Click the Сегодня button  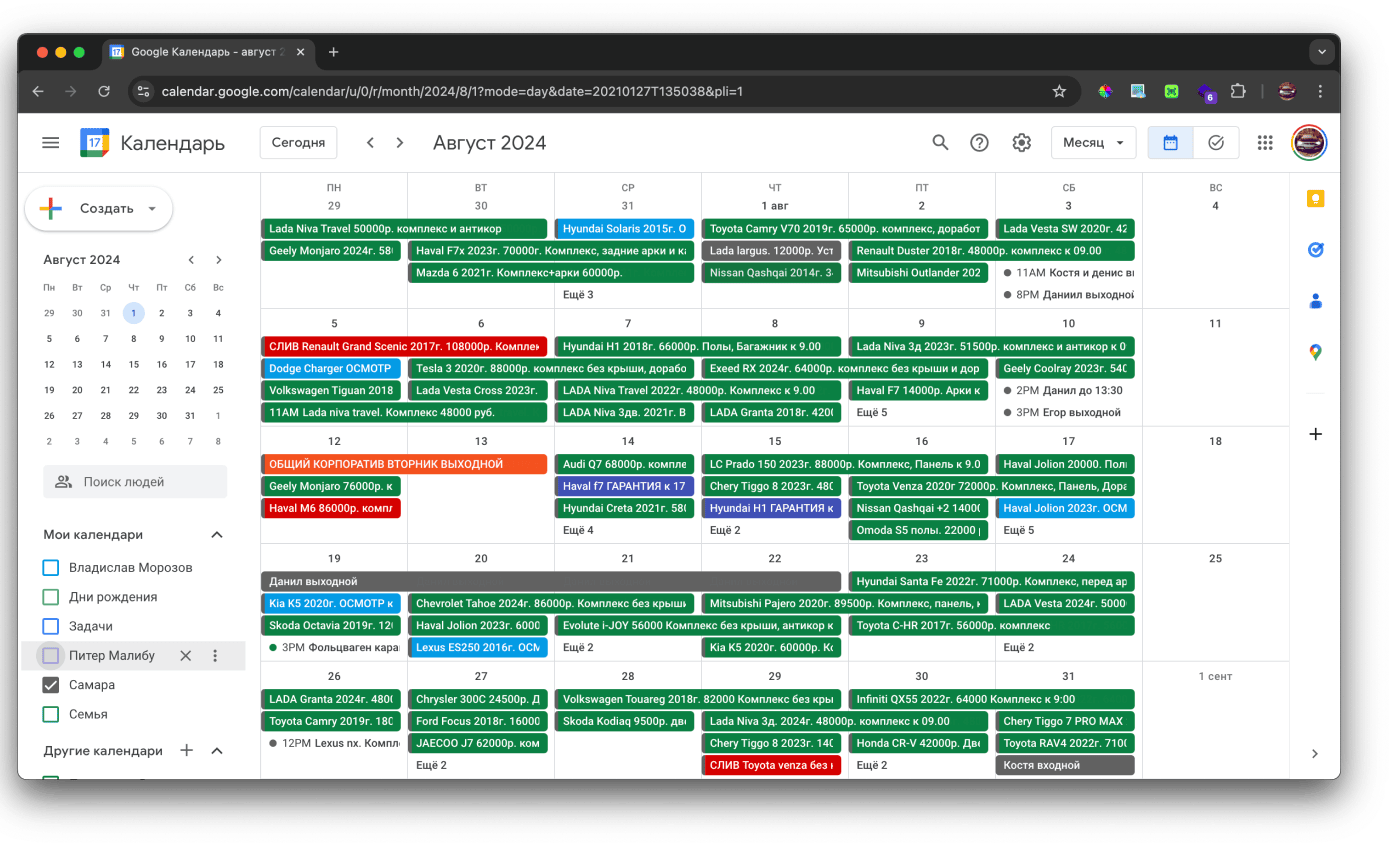click(x=298, y=143)
